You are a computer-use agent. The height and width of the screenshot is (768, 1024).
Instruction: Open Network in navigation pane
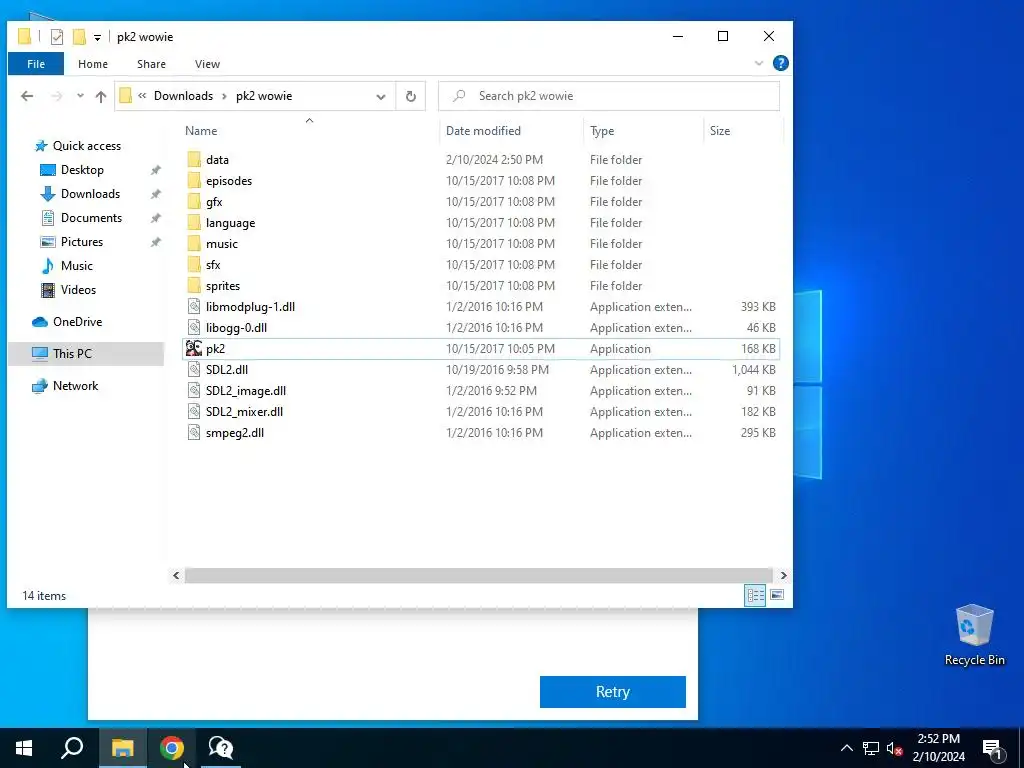[x=75, y=386]
